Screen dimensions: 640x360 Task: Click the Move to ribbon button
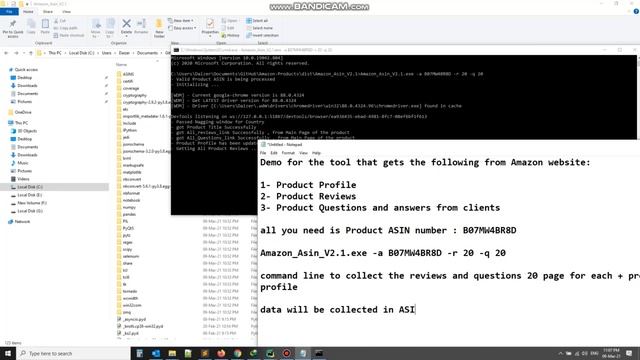click(x=96, y=28)
